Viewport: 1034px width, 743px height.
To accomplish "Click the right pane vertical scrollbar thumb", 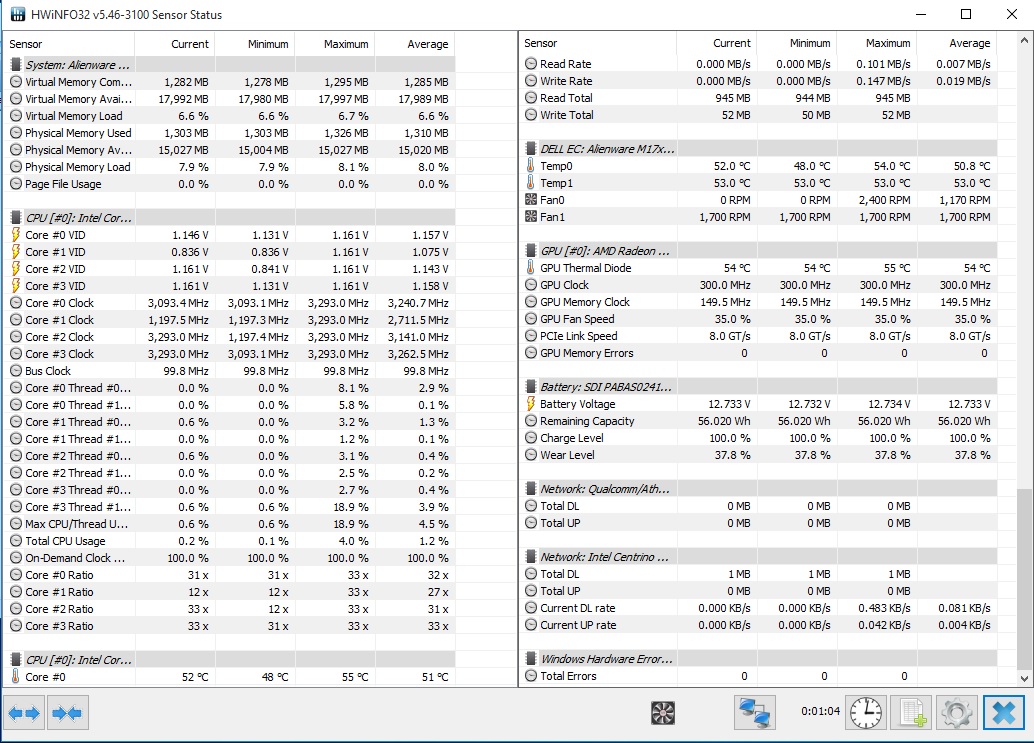I will (1024, 580).
